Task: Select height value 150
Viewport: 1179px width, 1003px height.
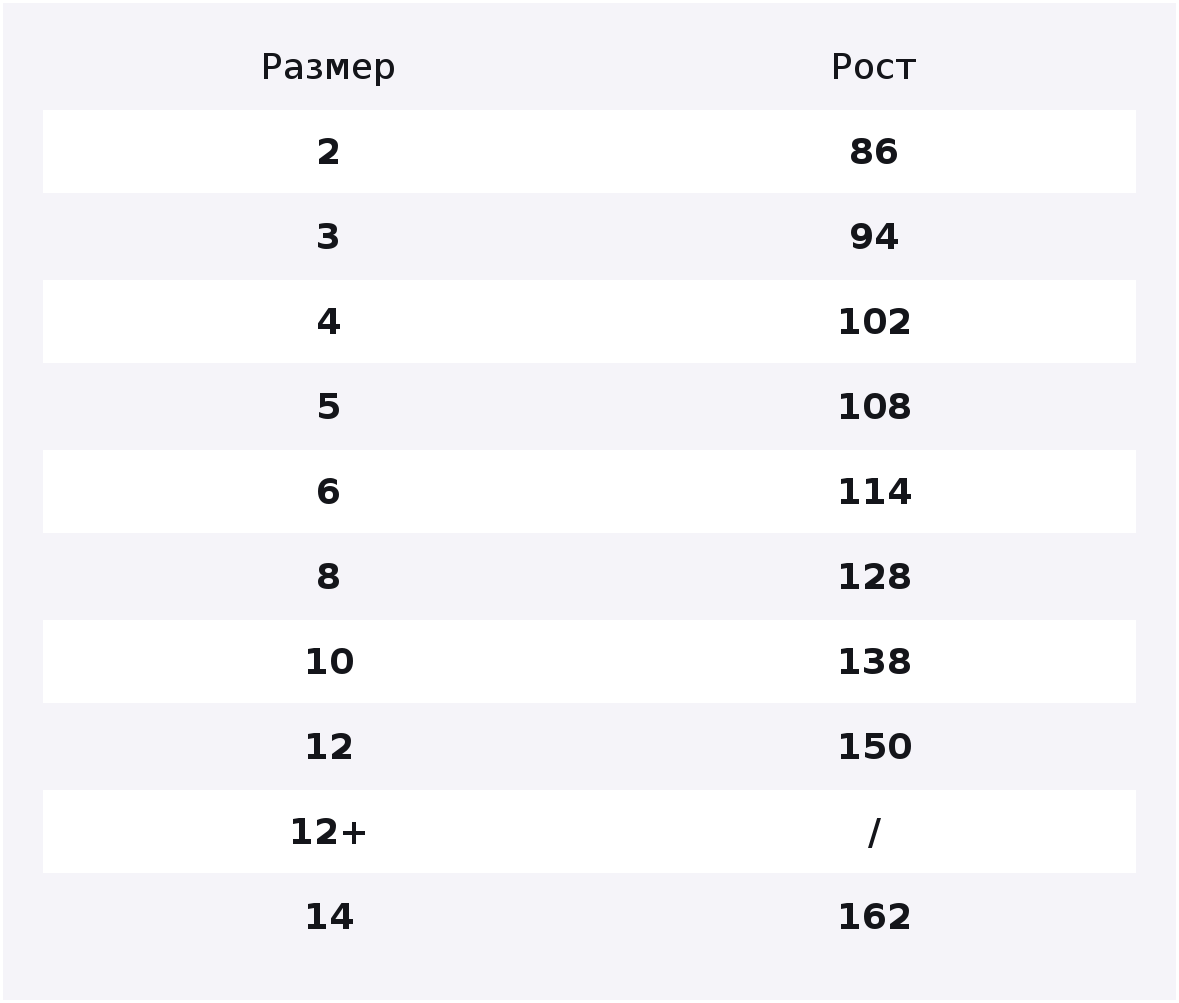Action: pyautogui.click(x=874, y=747)
